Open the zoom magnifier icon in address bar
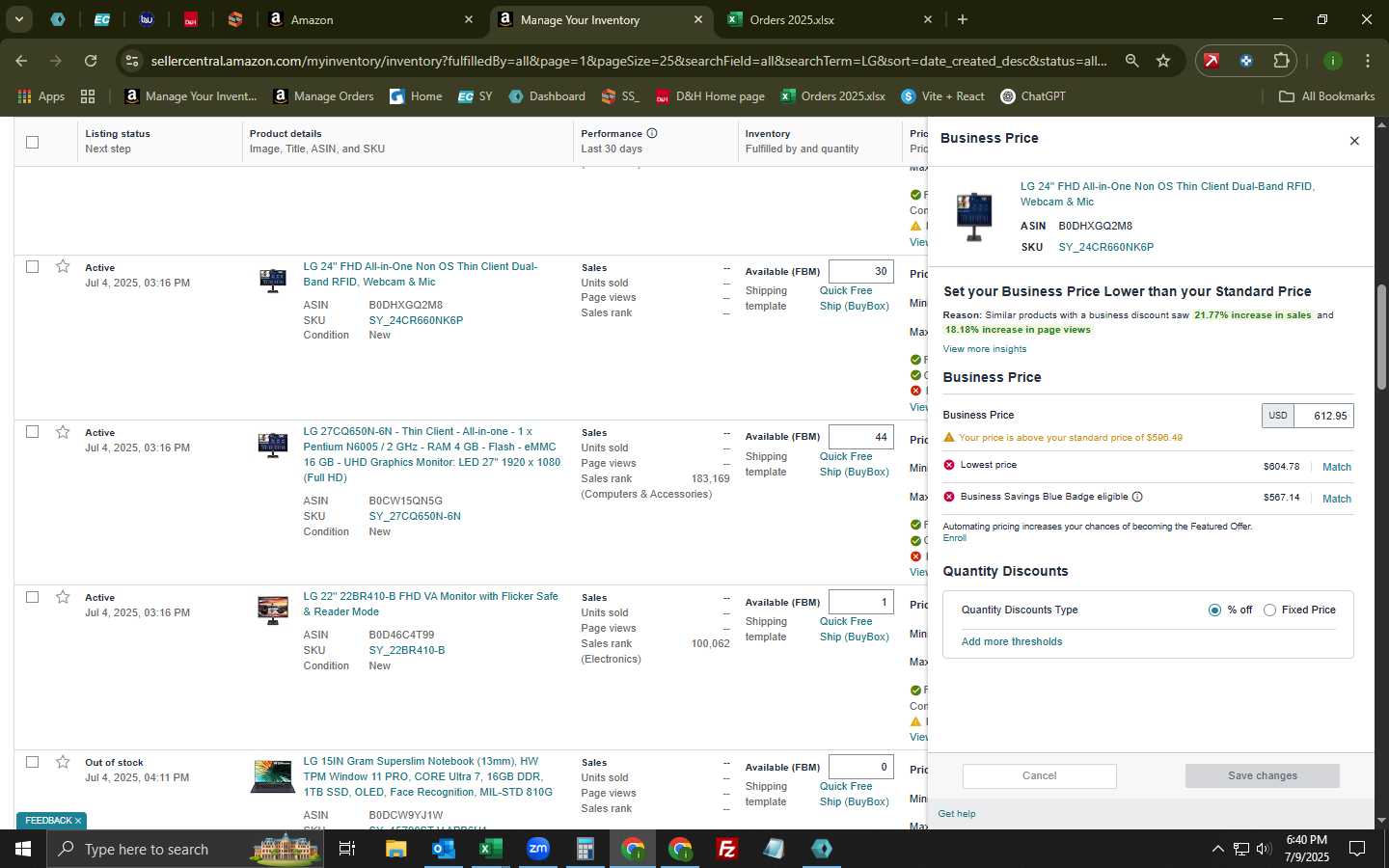The image size is (1389, 868). (1132, 61)
